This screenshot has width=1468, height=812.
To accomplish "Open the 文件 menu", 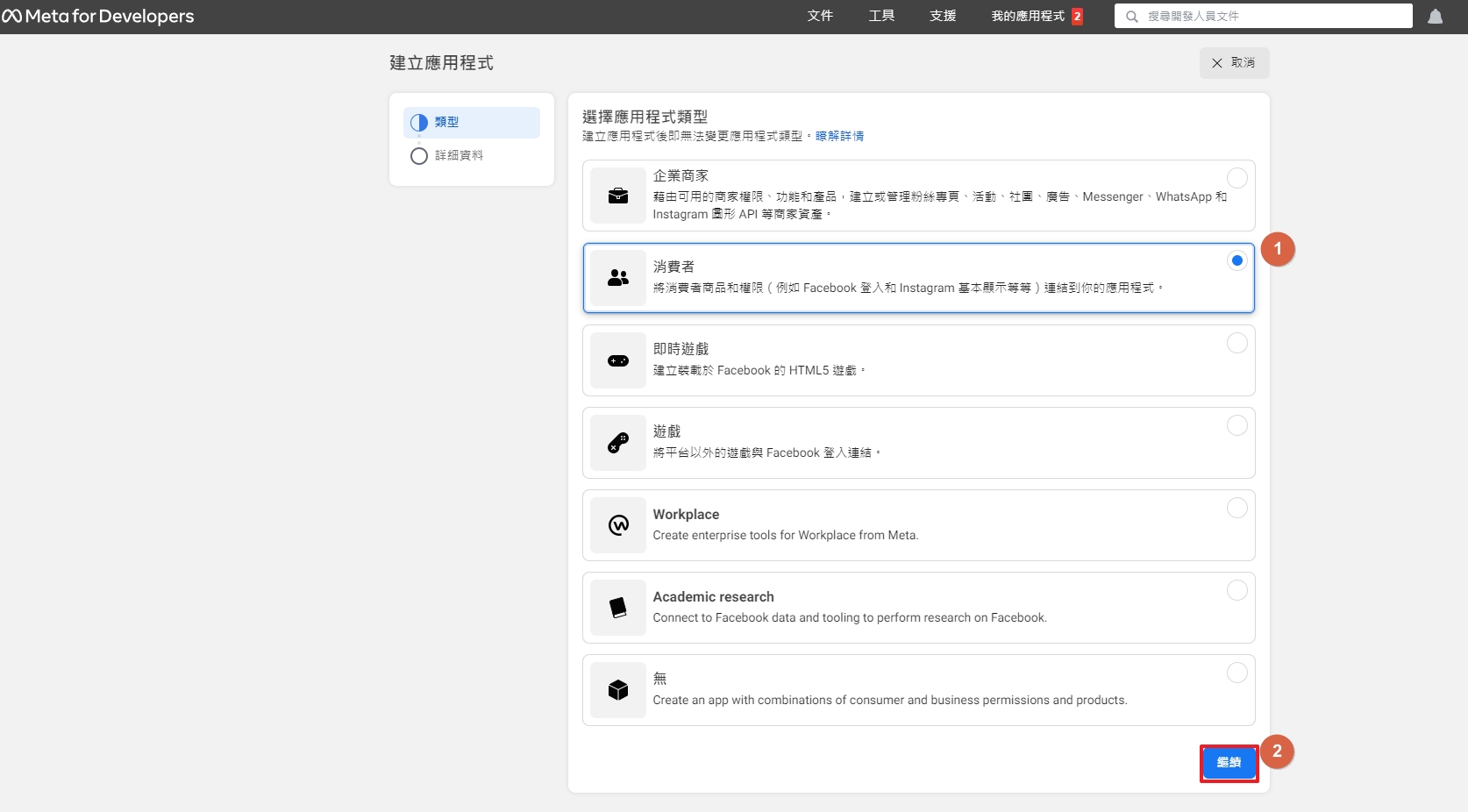I will pyautogui.click(x=820, y=17).
